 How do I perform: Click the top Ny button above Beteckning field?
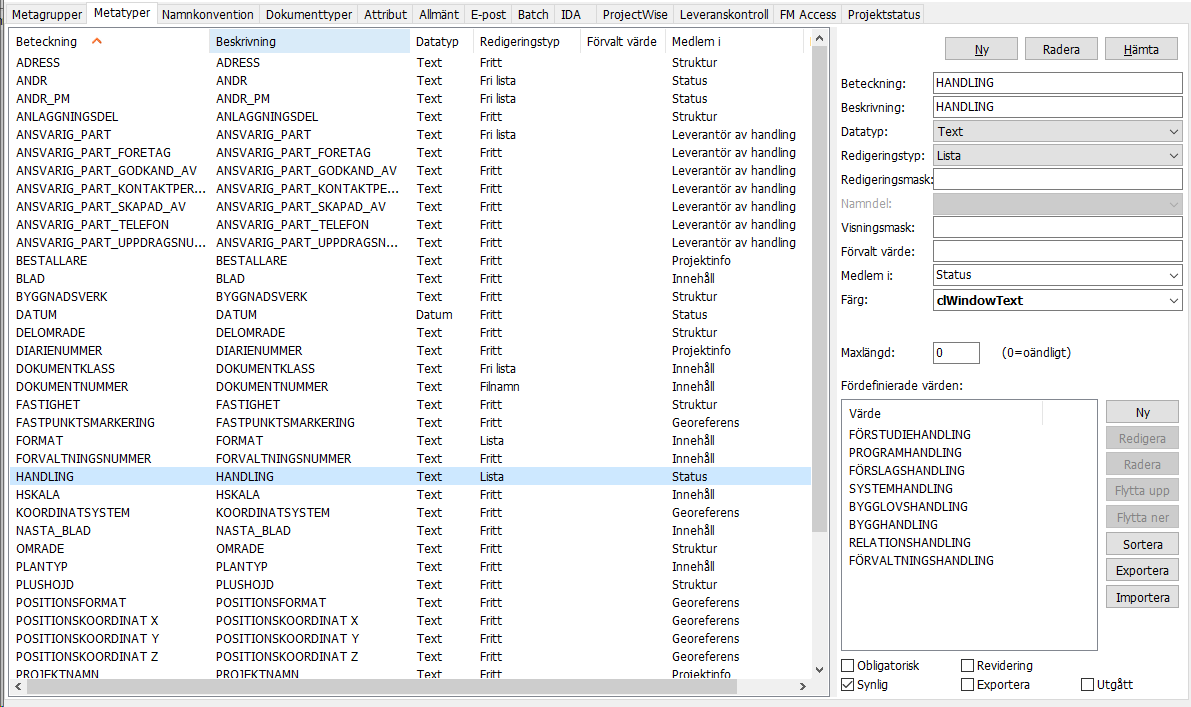coord(981,49)
